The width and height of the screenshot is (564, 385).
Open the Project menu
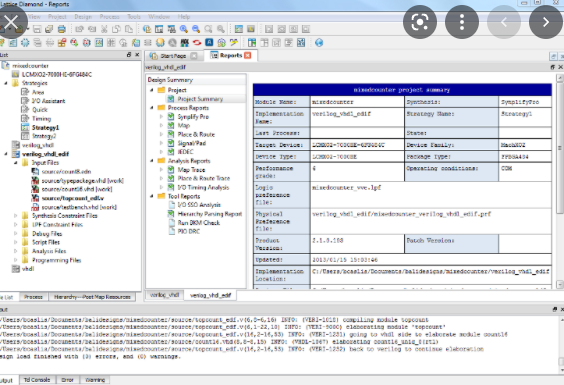point(57,17)
